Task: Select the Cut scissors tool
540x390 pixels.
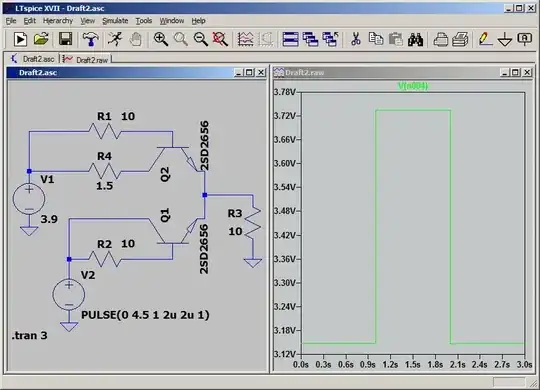Action: pyautogui.click(x=356, y=39)
